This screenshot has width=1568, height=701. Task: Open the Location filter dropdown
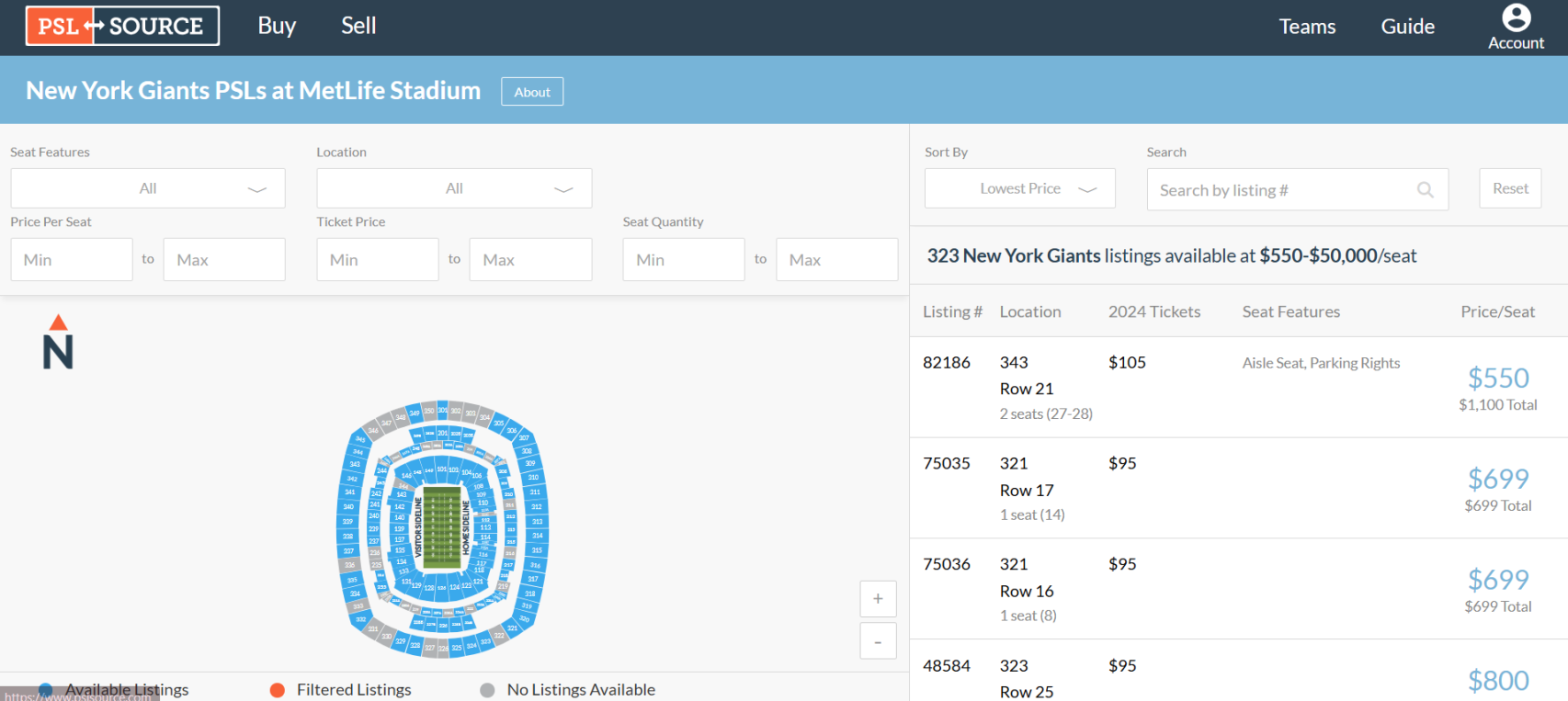tap(454, 188)
